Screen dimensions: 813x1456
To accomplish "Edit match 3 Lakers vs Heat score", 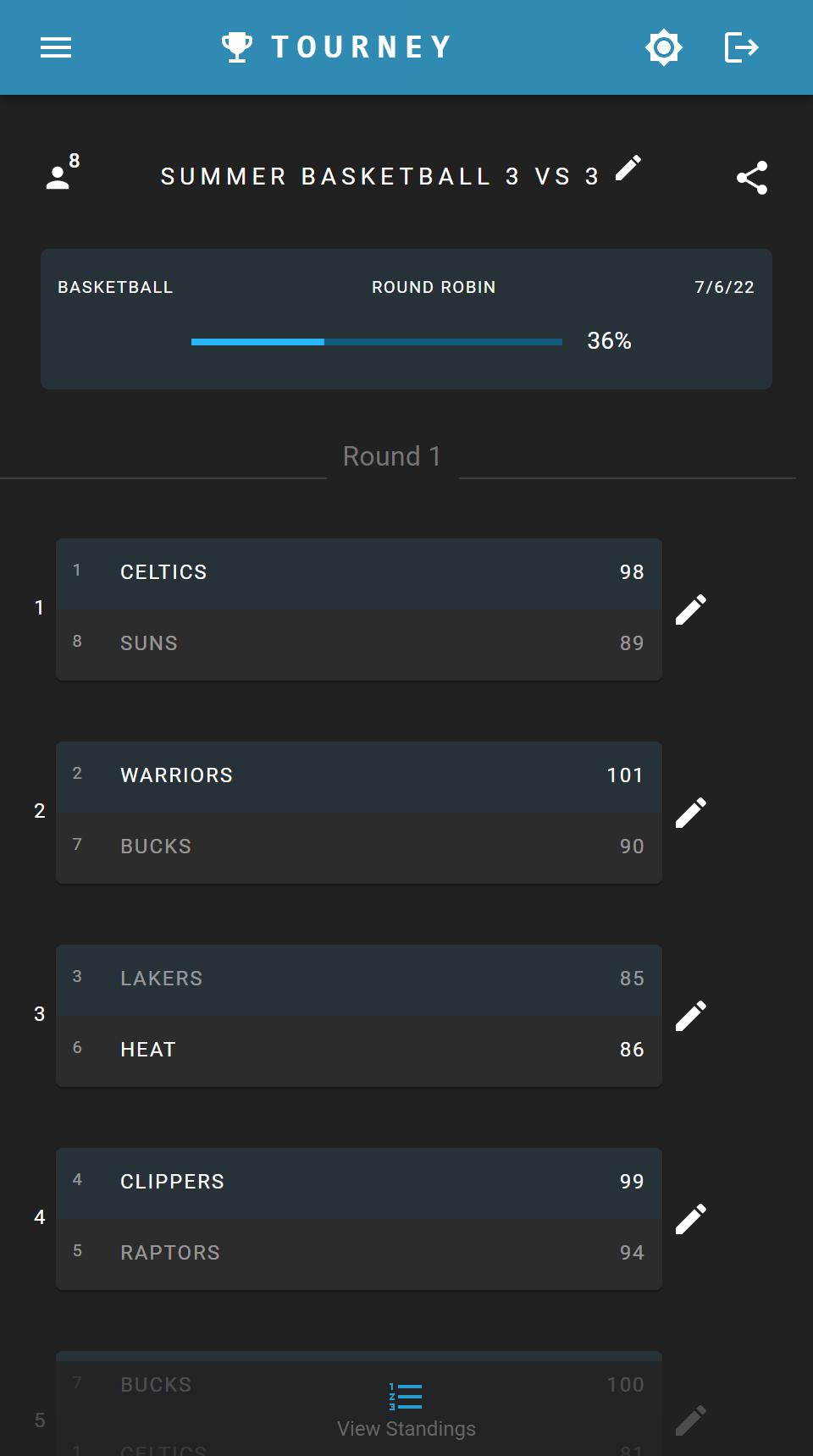I will coord(691,1016).
